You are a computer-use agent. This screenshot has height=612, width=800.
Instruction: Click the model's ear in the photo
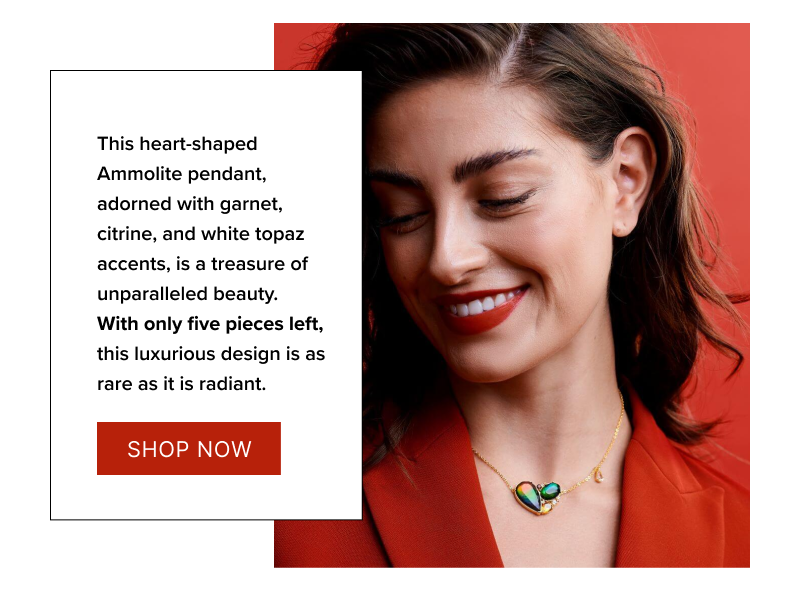pos(633,181)
